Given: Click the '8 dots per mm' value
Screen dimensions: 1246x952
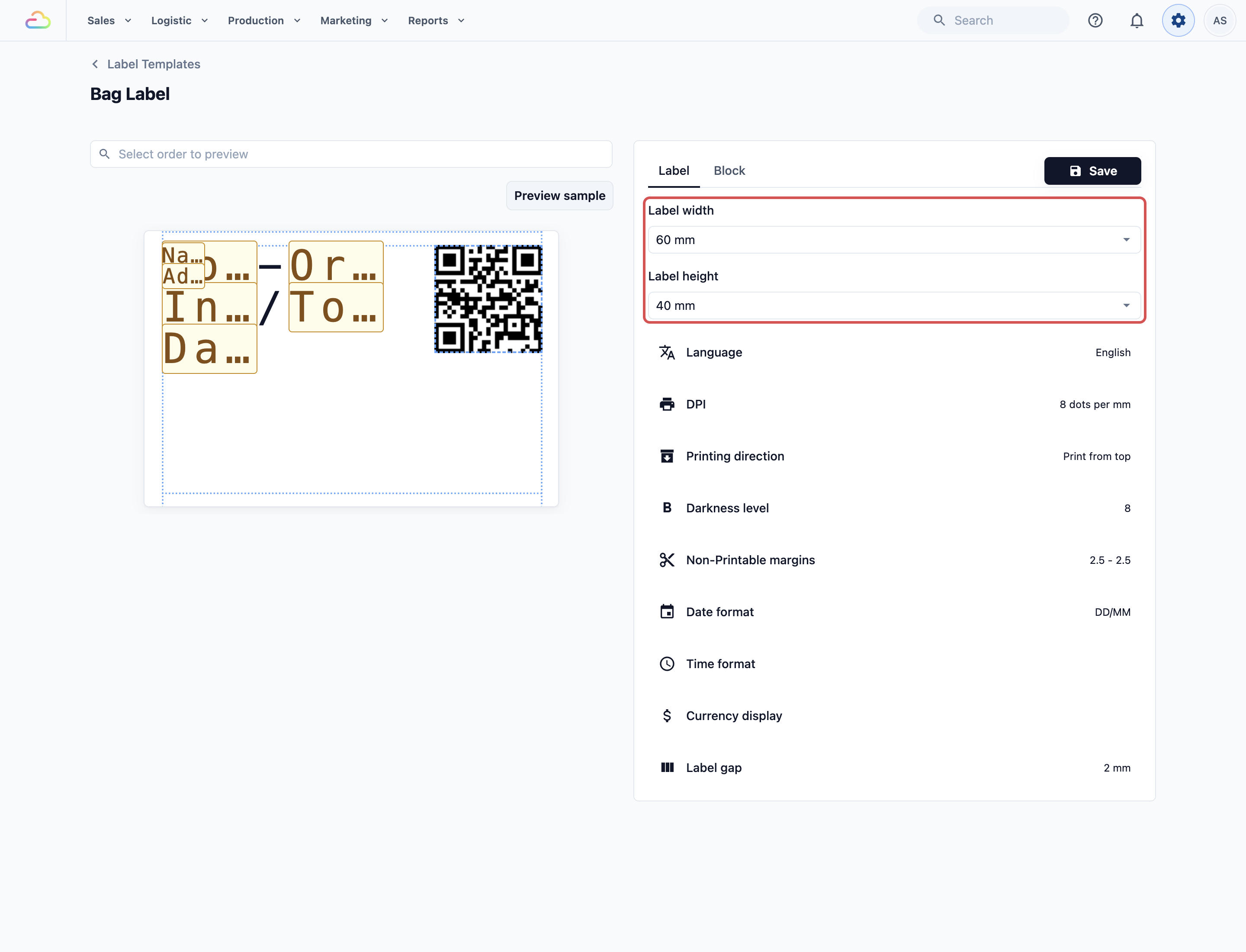Looking at the screenshot, I should point(1095,404).
